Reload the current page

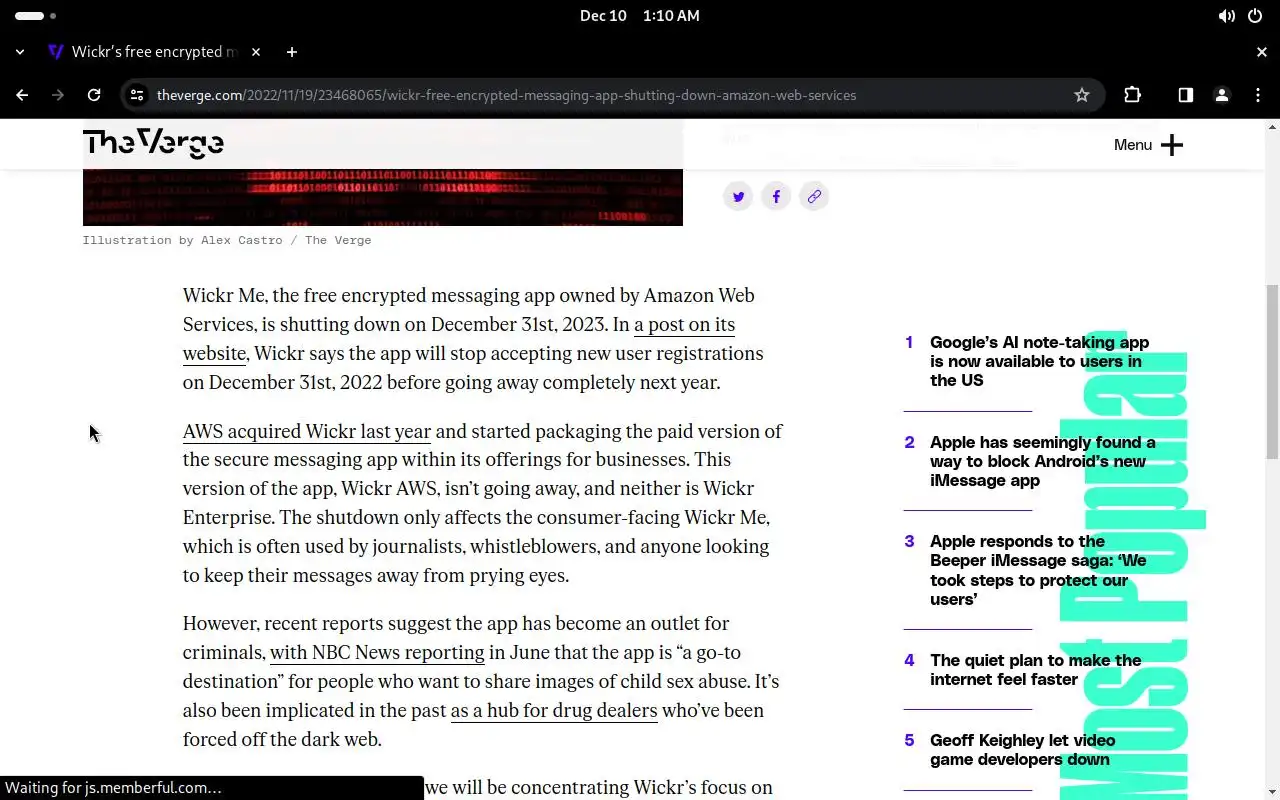[x=94, y=95]
